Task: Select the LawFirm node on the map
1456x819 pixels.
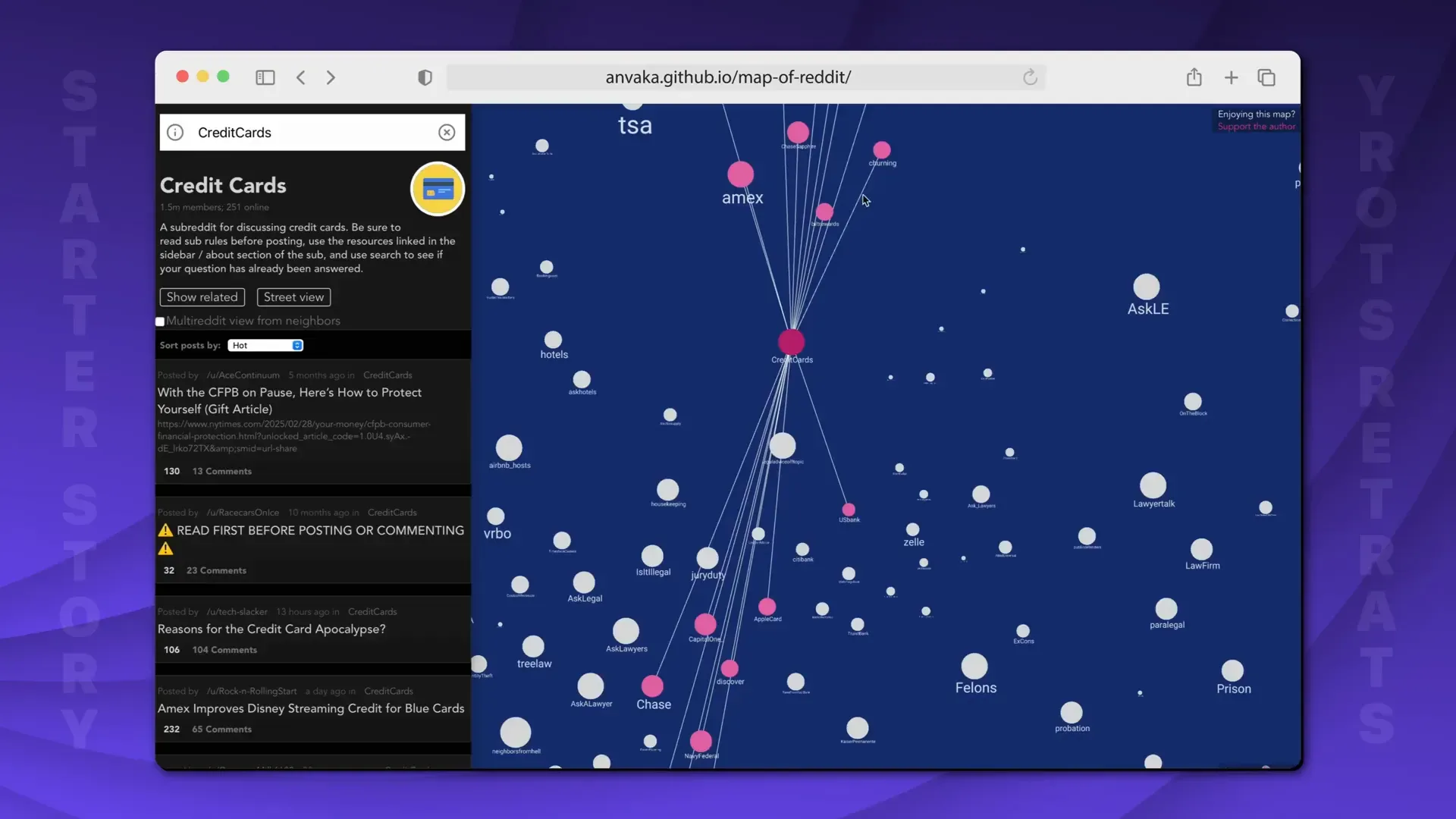Action: click(x=1202, y=549)
